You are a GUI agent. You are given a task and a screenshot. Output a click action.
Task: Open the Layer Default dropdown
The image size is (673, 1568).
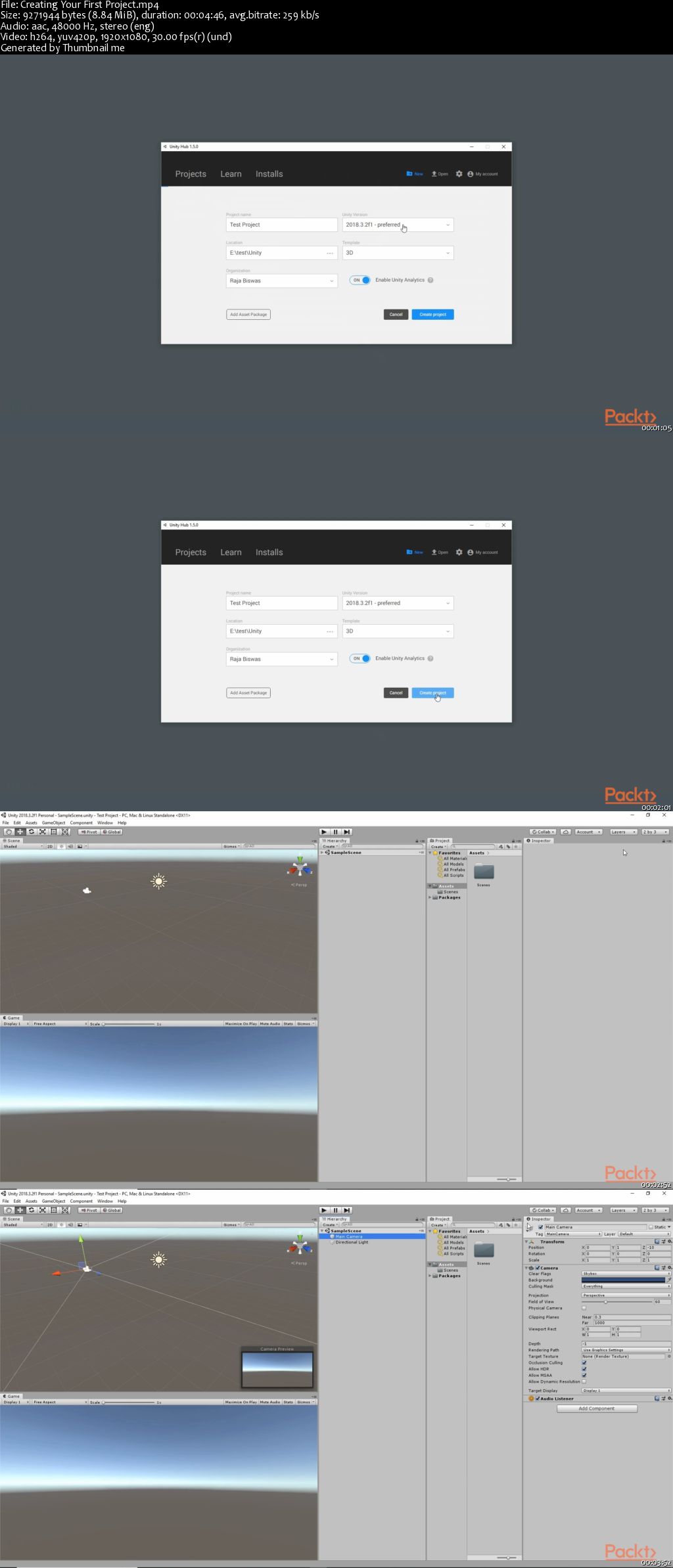pyautogui.click(x=644, y=1234)
